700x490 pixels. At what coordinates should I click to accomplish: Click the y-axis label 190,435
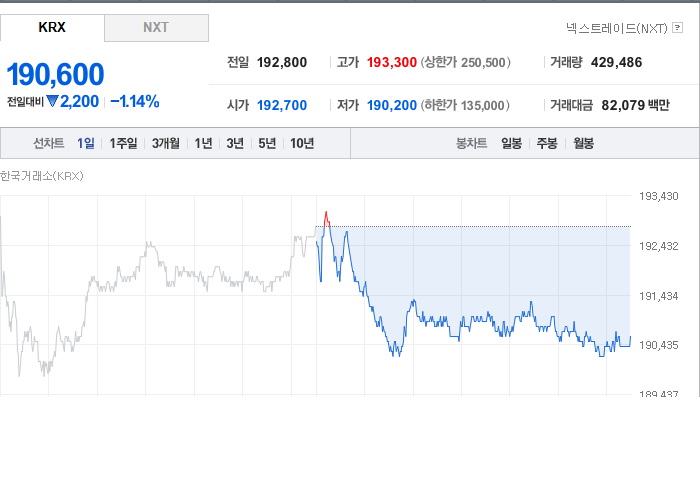[x=658, y=345]
